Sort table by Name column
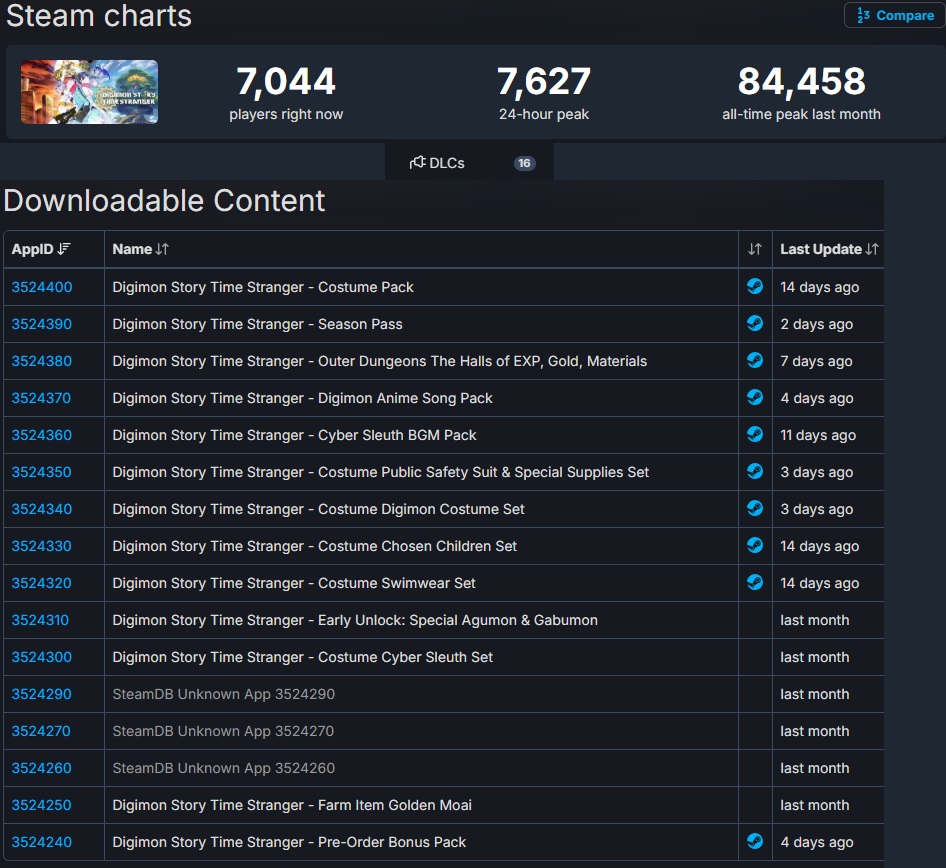The image size is (946, 868). pos(141,249)
